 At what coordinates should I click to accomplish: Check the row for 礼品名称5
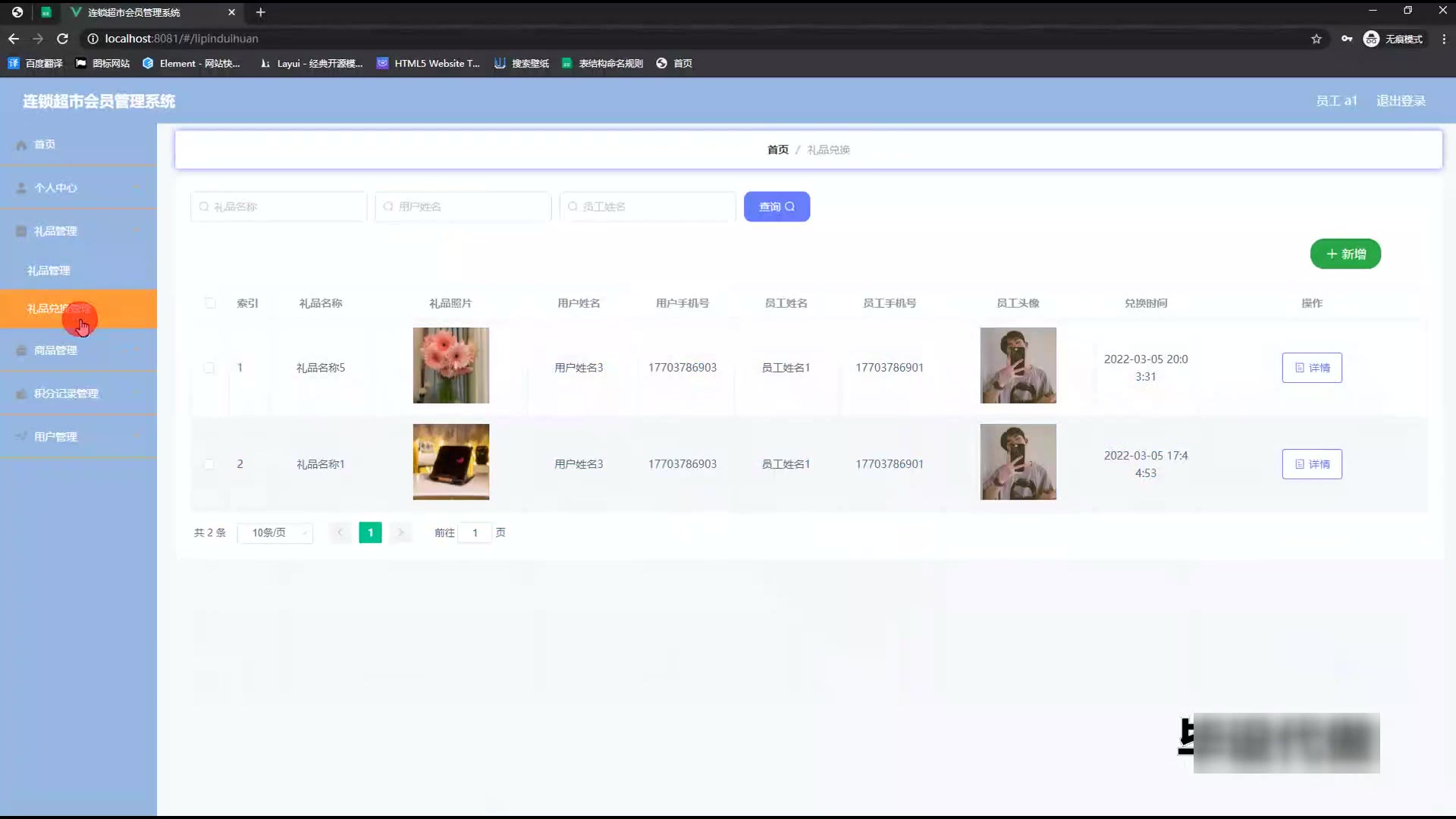tap(209, 368)
